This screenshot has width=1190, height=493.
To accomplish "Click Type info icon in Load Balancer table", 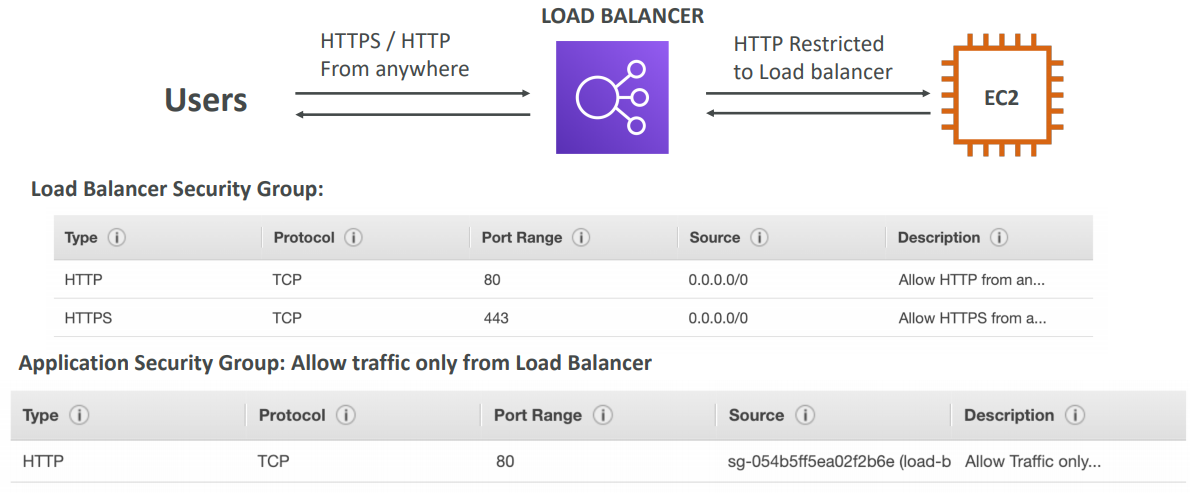I will [x=118, y=238].
